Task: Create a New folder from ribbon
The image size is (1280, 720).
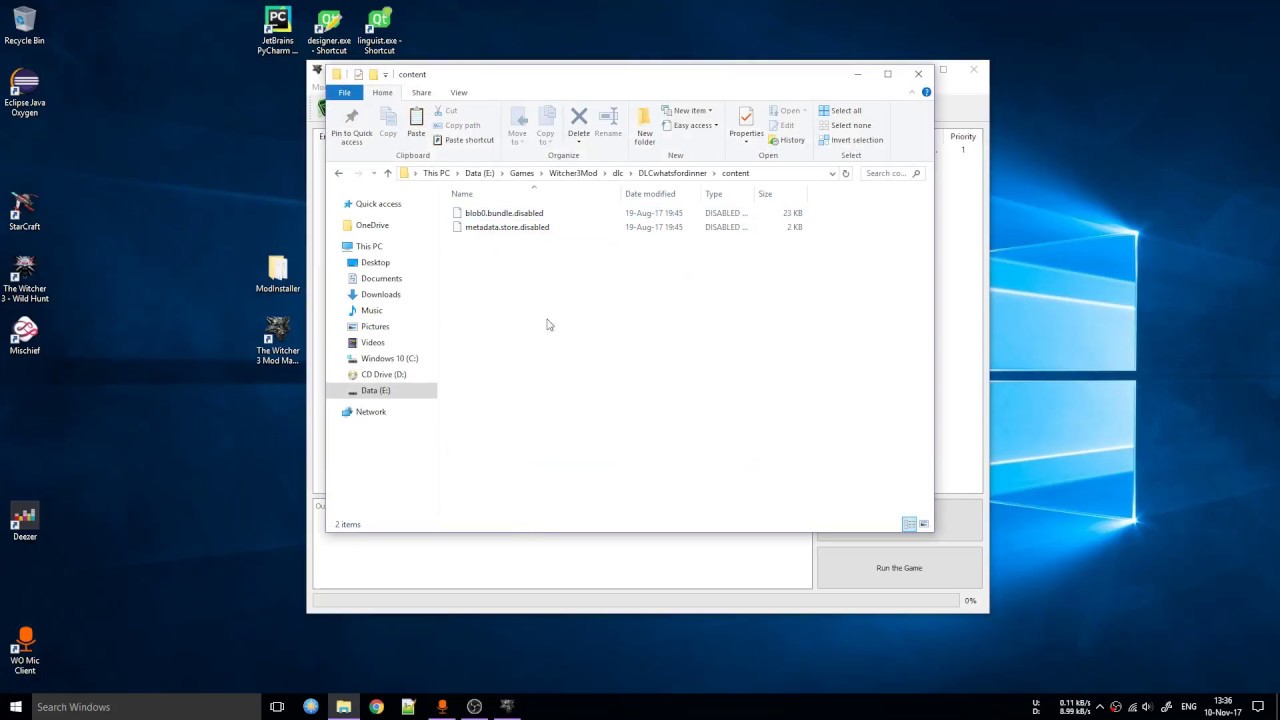Action: (x=644, y=125)
